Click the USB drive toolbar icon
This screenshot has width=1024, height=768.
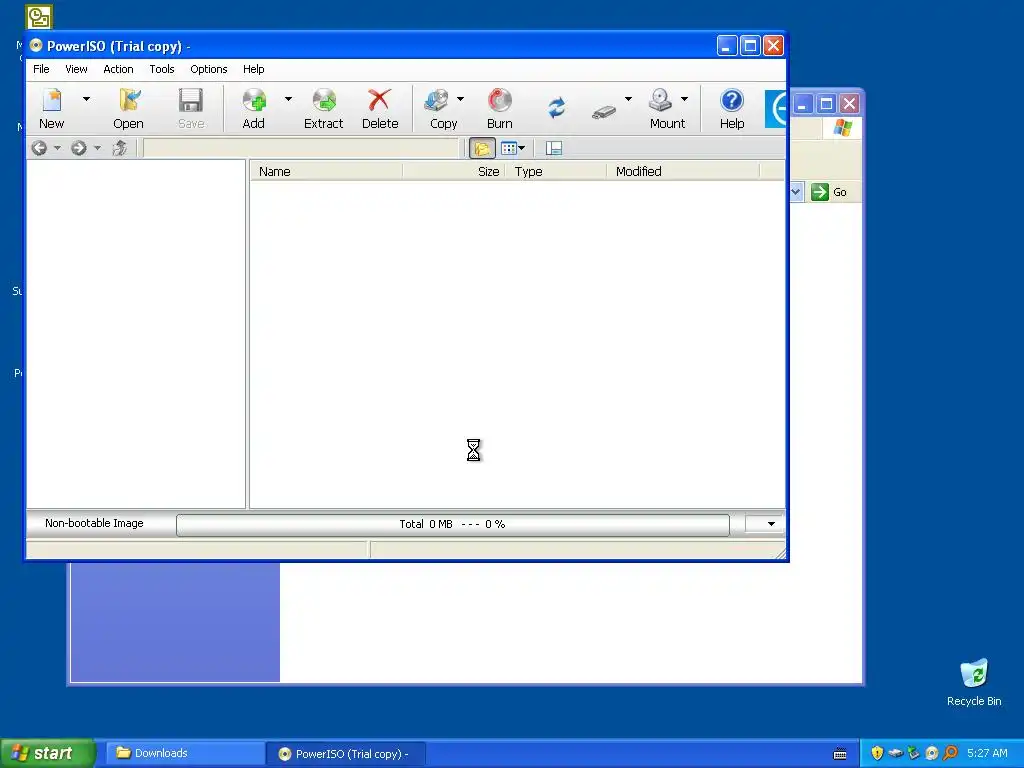pos(604,112)
